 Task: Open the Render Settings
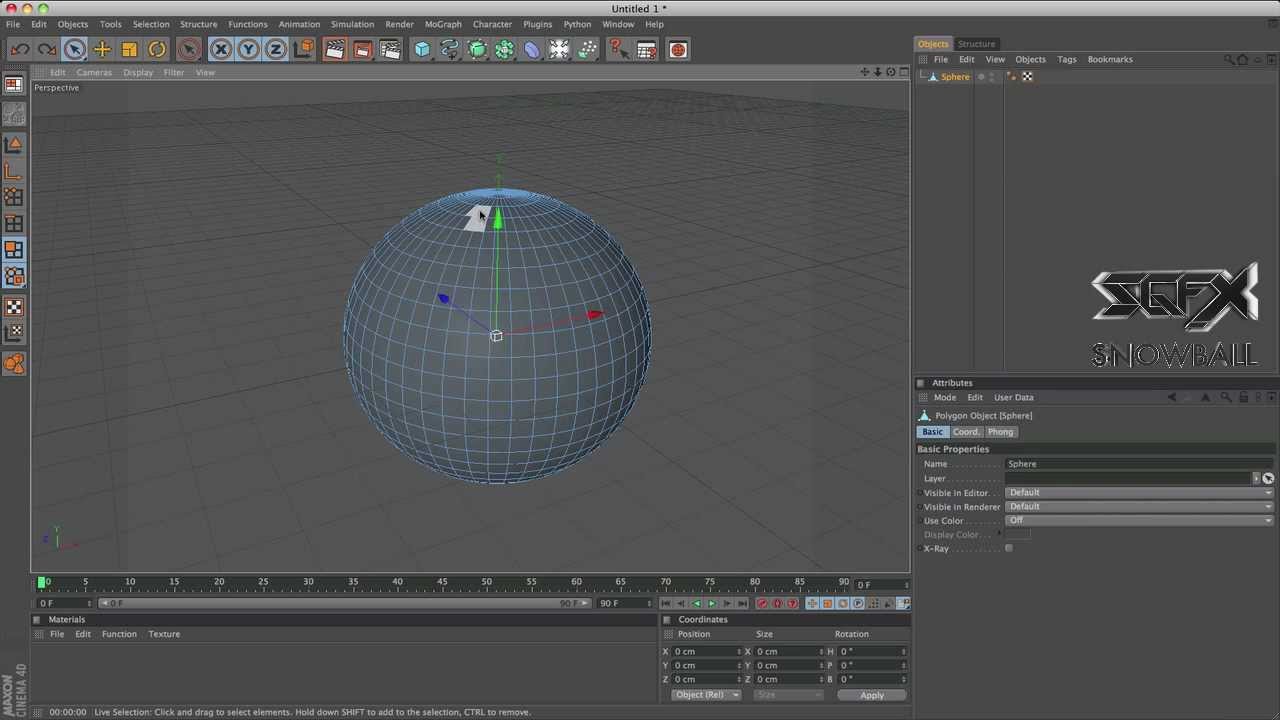click(x=390, y=49)
